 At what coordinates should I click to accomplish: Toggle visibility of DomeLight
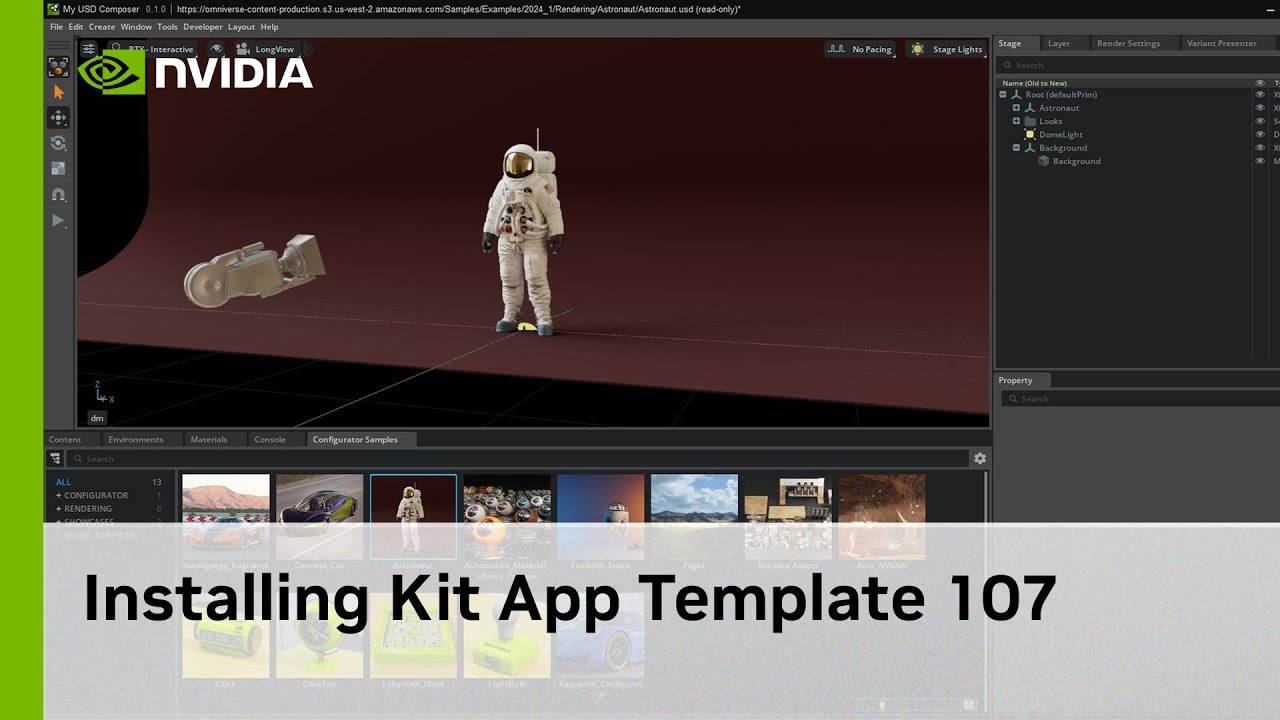click(x=1260, y=134)
